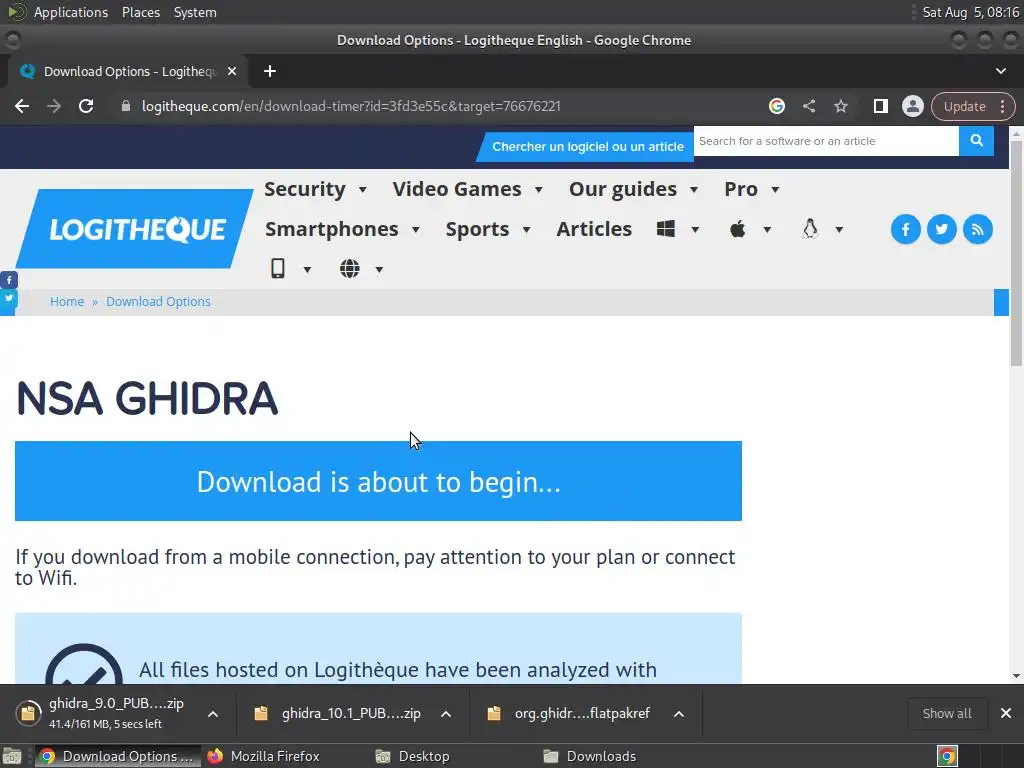Click the address bar URL
Screen dimensions: 1024x768
(351, 106)
